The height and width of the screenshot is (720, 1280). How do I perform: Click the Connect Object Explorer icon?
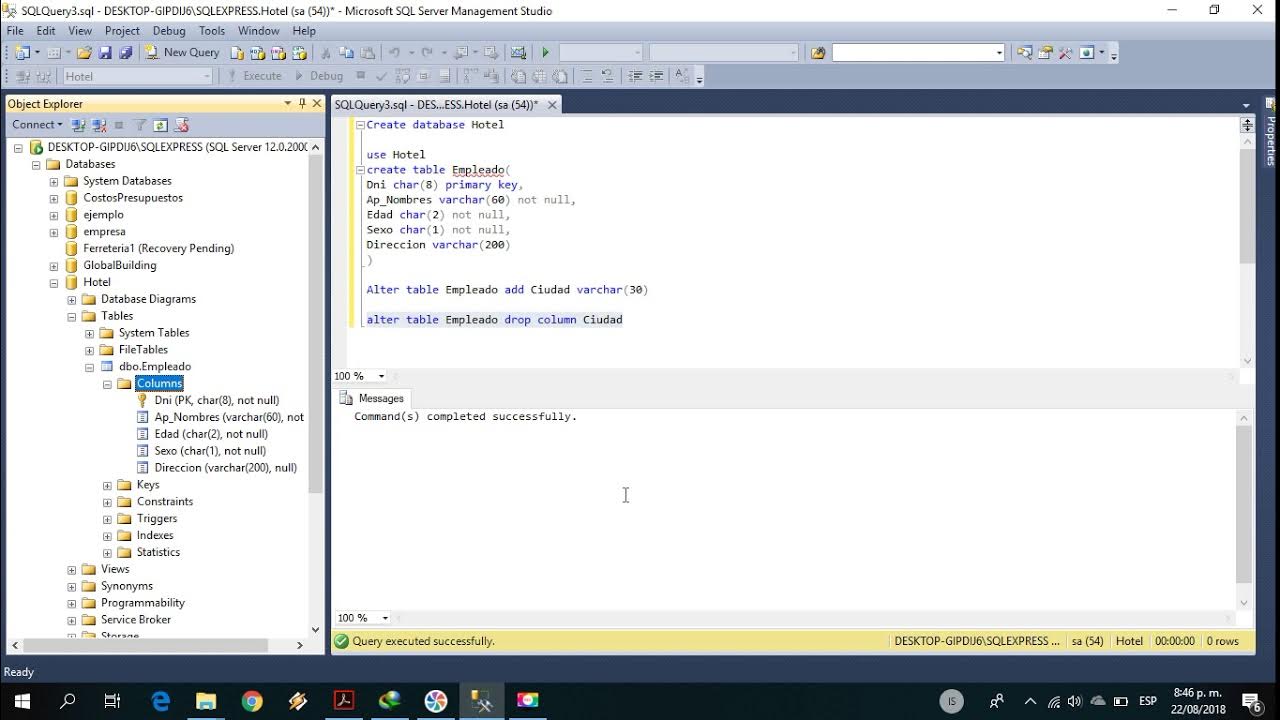pyautogui.click(x=78, y=125)
